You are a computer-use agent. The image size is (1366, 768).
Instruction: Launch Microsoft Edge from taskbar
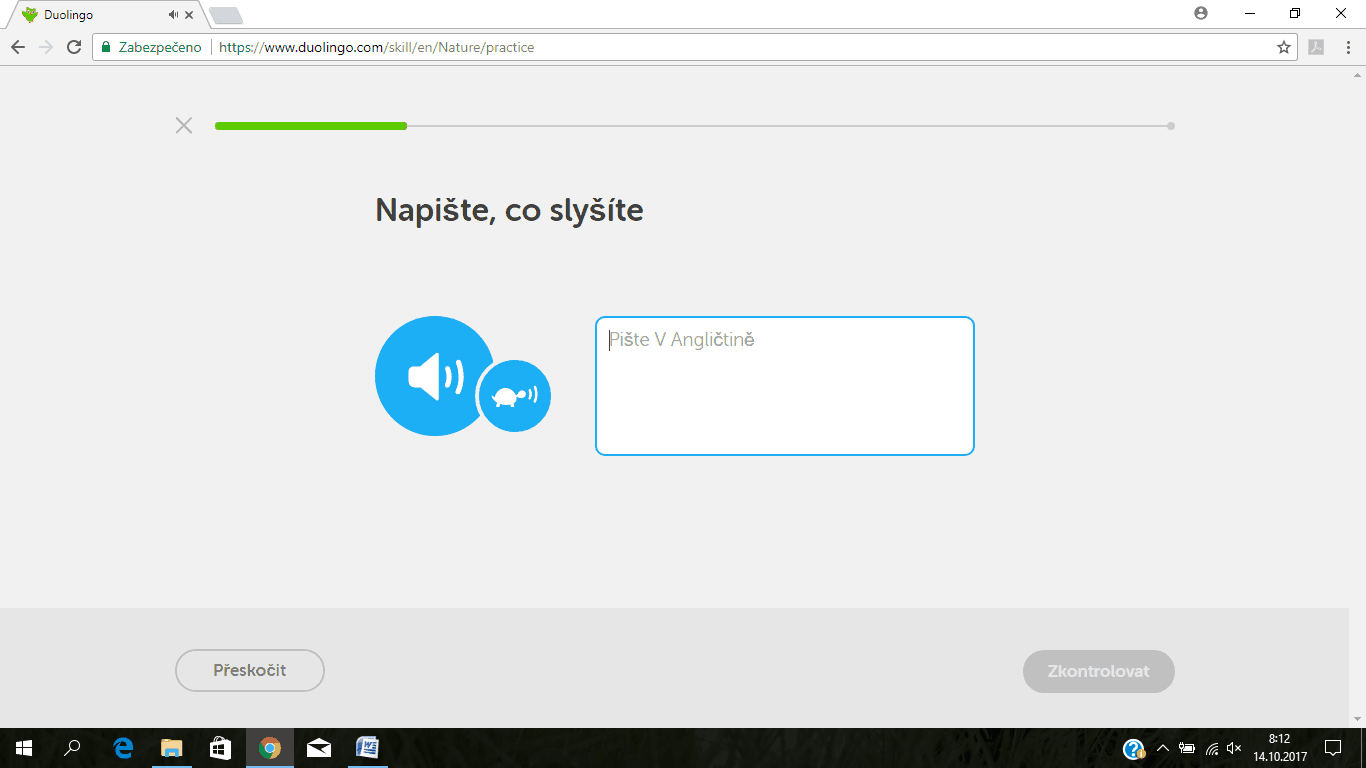pyautogui.click(x=124, y=748)
